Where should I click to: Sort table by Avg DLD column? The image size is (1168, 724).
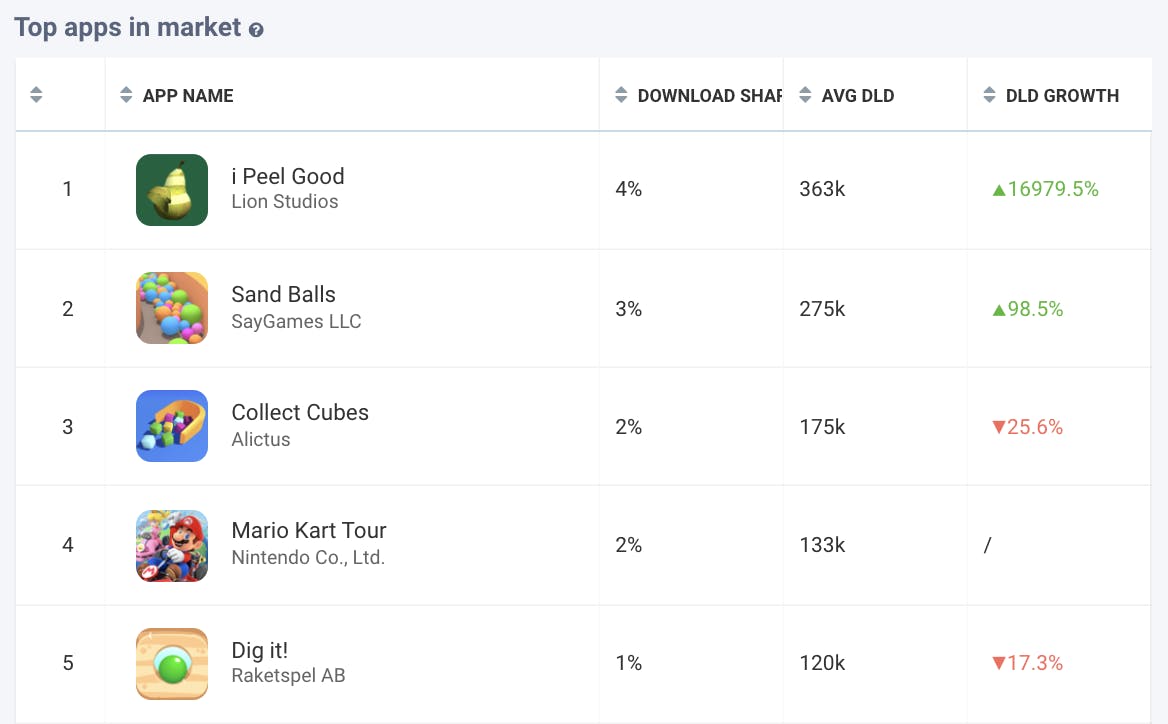pos(805,96)
